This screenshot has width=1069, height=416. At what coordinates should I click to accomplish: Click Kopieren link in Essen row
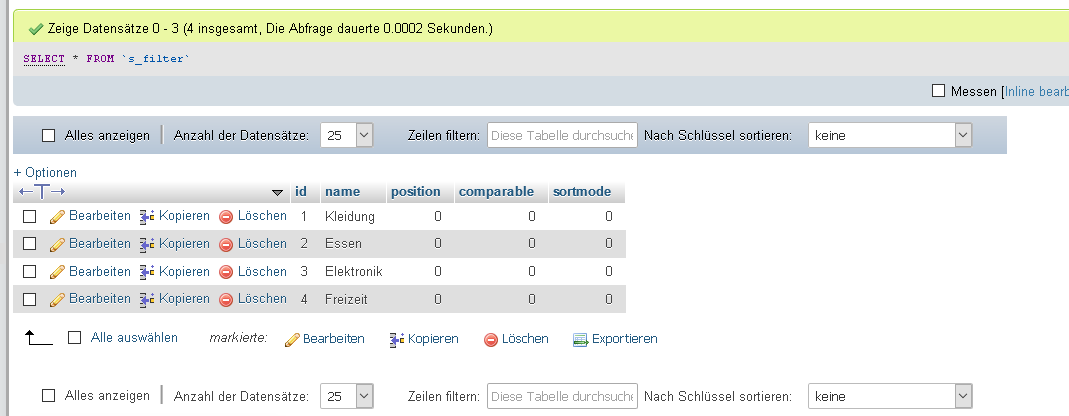point(184,243)
